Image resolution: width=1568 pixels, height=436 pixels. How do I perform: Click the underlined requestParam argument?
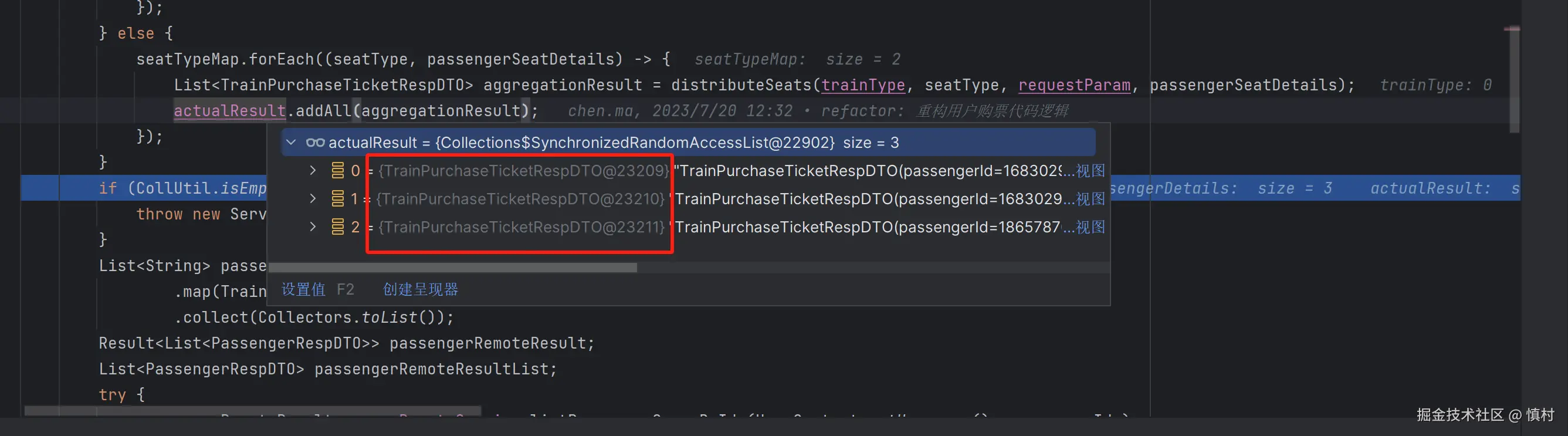pos(1073,85)
